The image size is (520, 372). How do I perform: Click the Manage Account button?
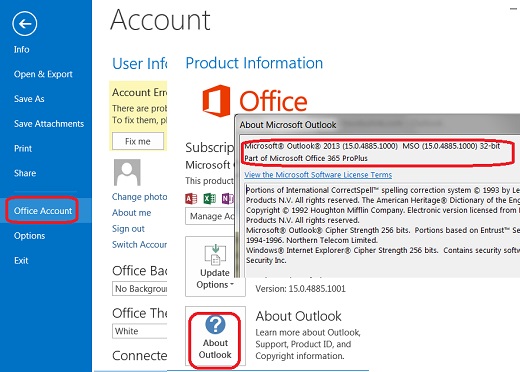click(210, 216)
